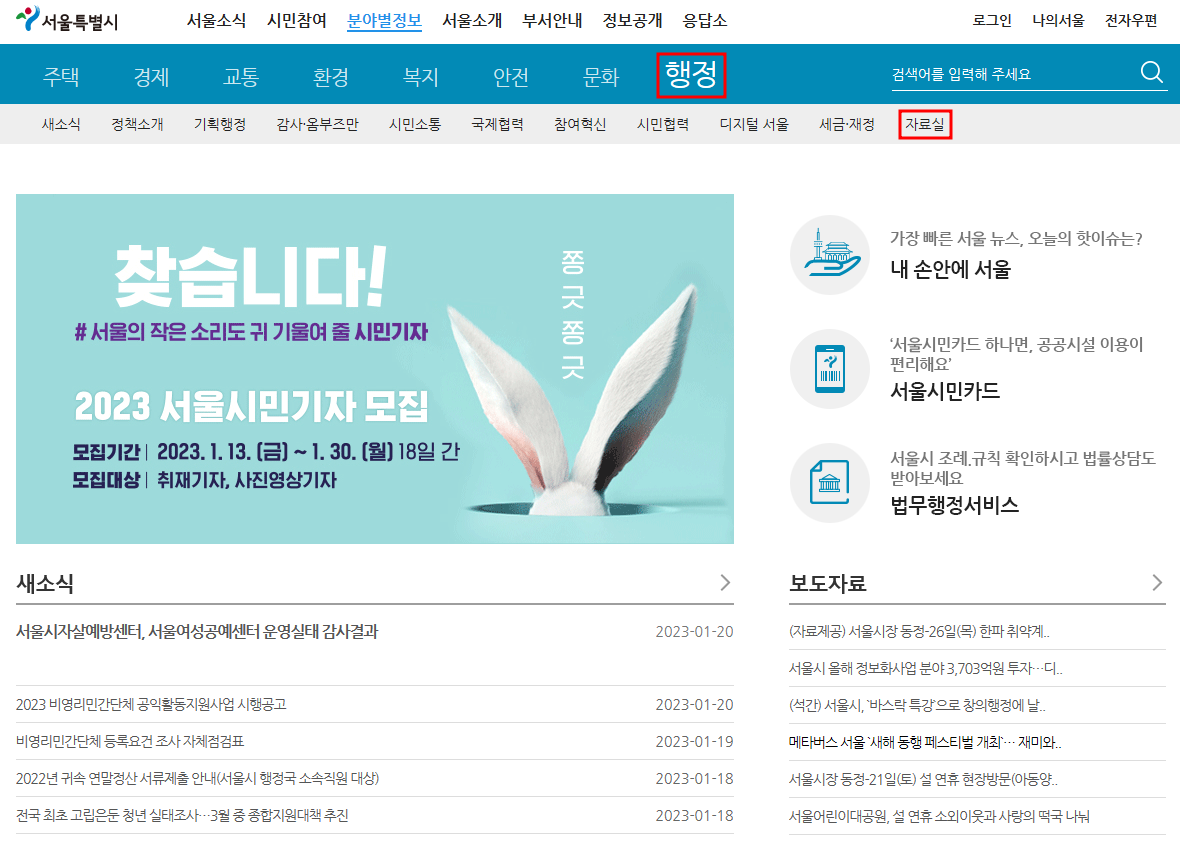1180x844 pixels.
Task: Expand the 보도자료 section arrow
Action: point(1157,582)
